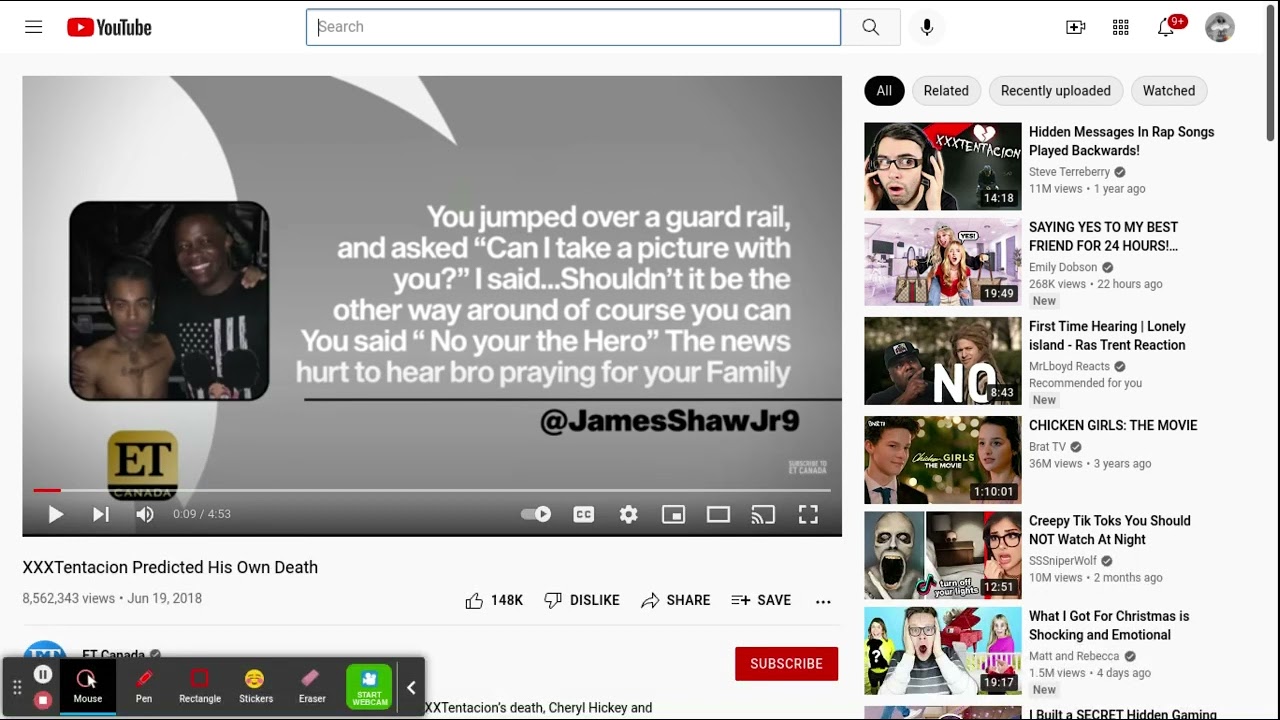Open CHICKEN GIRLS: THE MOVIE title
The width and height of the screenshot is (1280, 720).
click(x=1113, y=425)
